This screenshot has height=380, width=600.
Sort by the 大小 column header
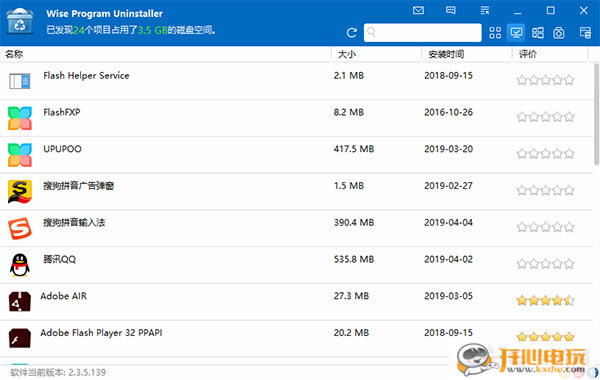coord(347,54)
